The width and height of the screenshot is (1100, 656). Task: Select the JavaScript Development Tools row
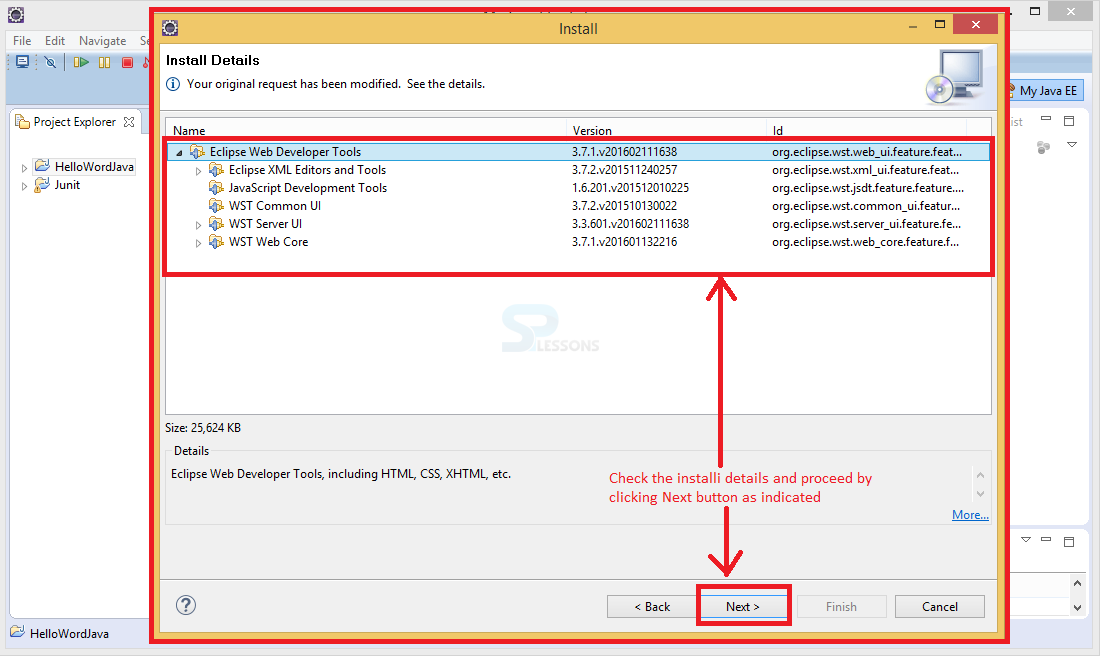(x=578, y=188)
